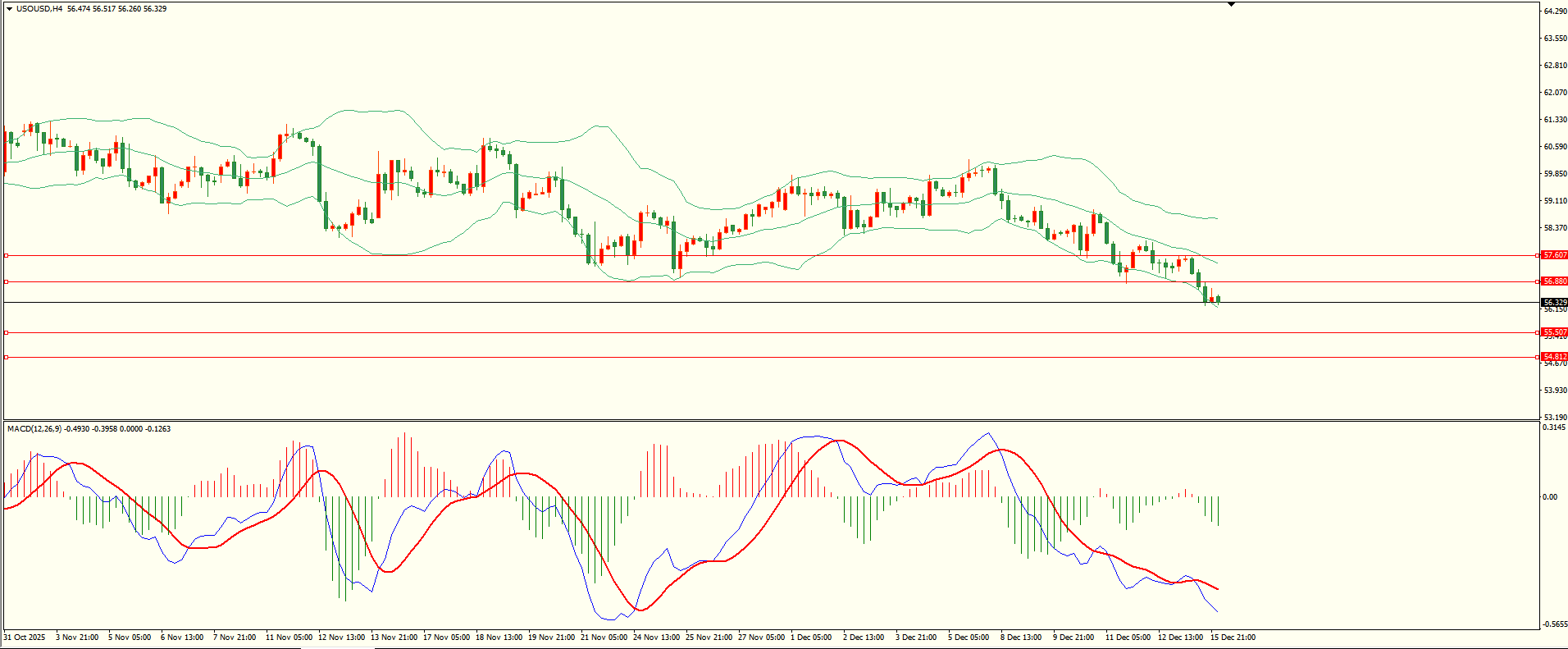Click the 15 Dec 21:00 time axis label
The image size is (1568, 649).
click(1233, 638)
